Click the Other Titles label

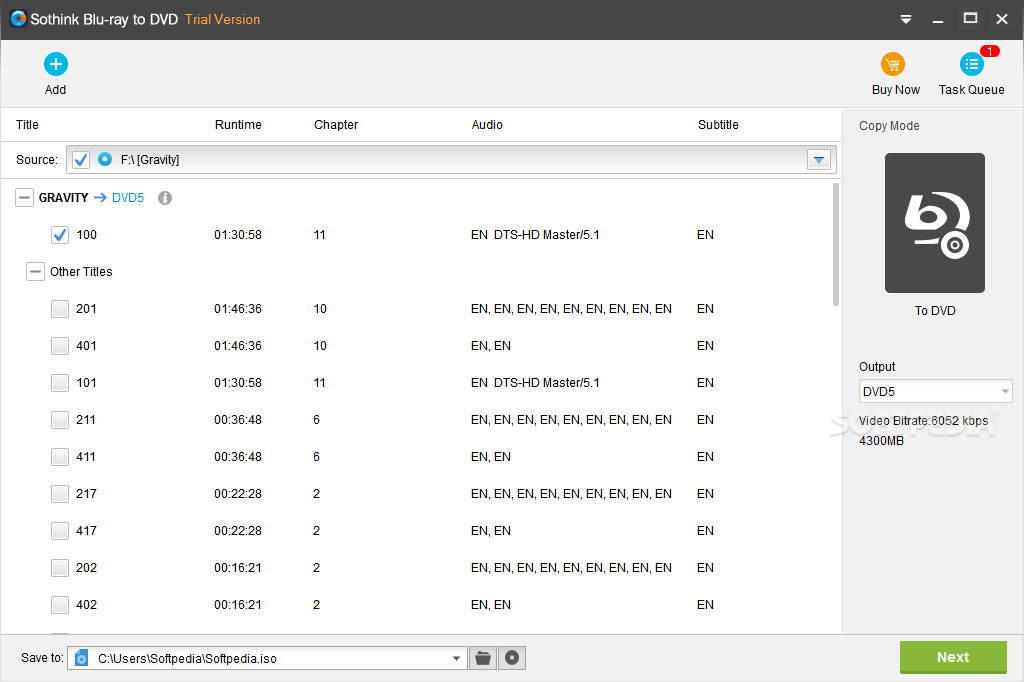[81, 272]
